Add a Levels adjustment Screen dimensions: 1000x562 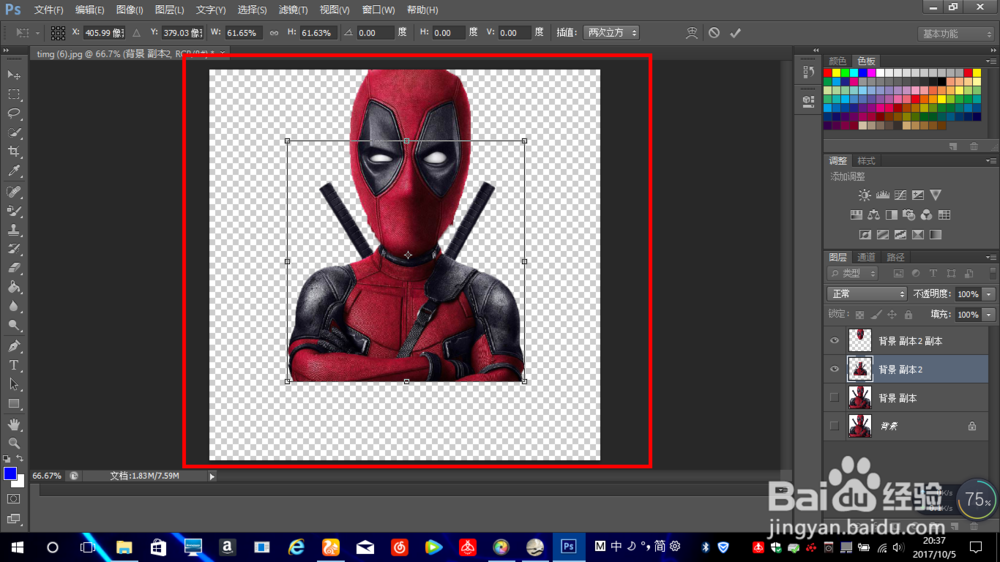[x=882, y=195]
